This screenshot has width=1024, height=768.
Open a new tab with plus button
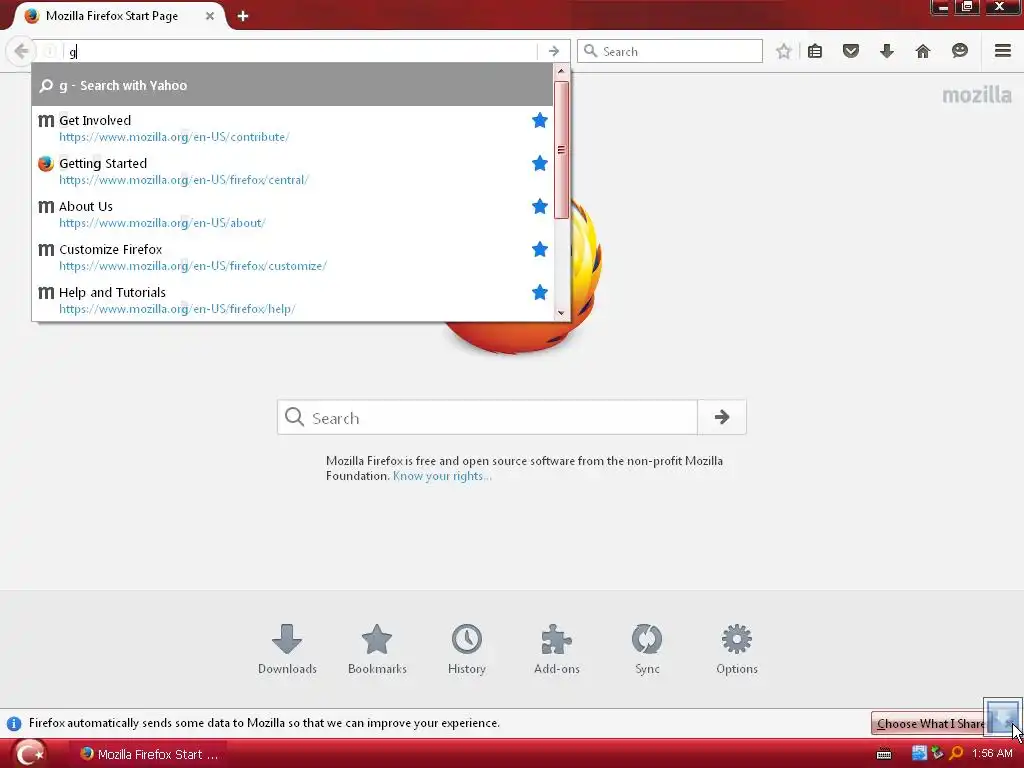[x=243, y=16]
